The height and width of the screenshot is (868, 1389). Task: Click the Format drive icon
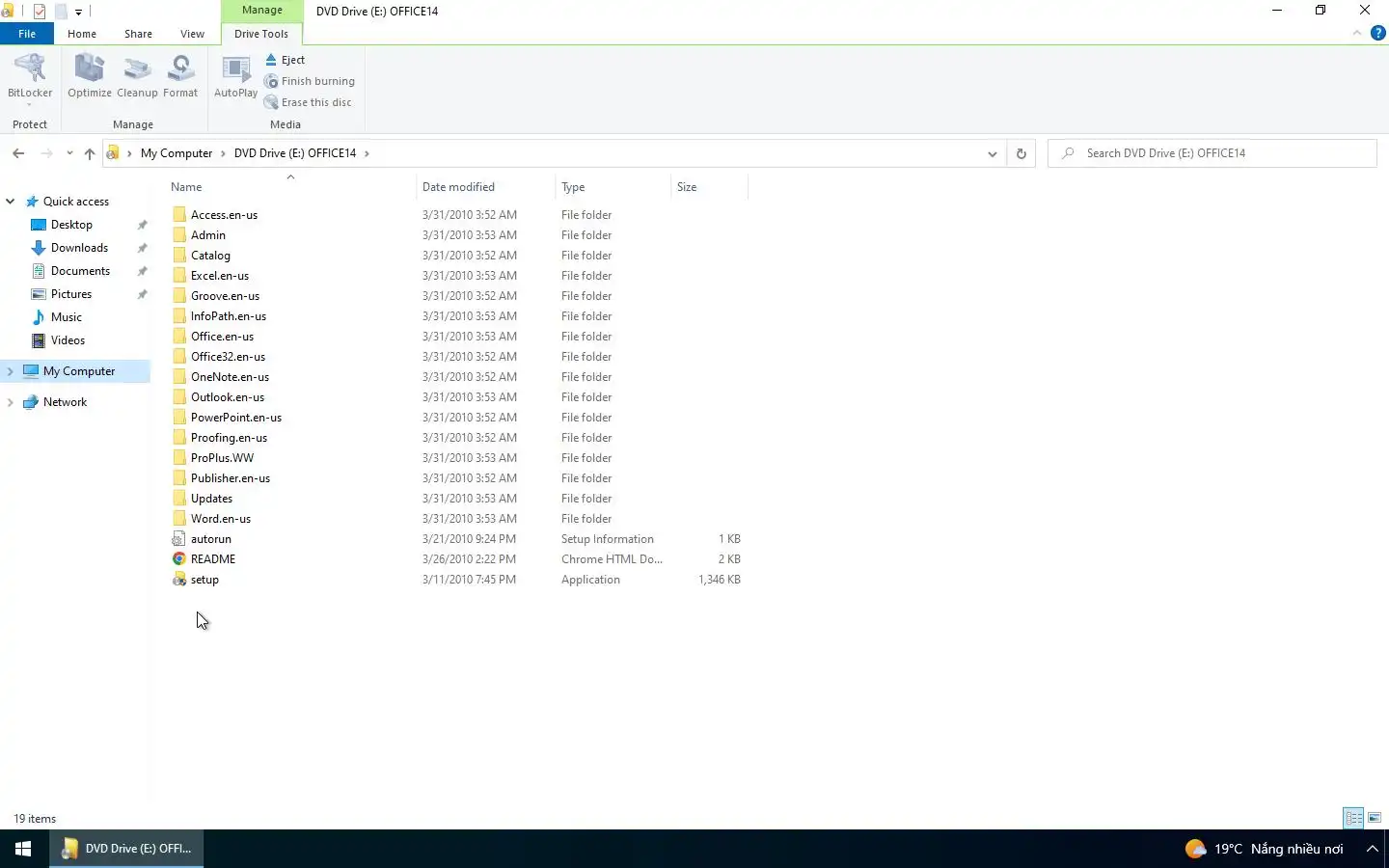[x=180, y=76]
